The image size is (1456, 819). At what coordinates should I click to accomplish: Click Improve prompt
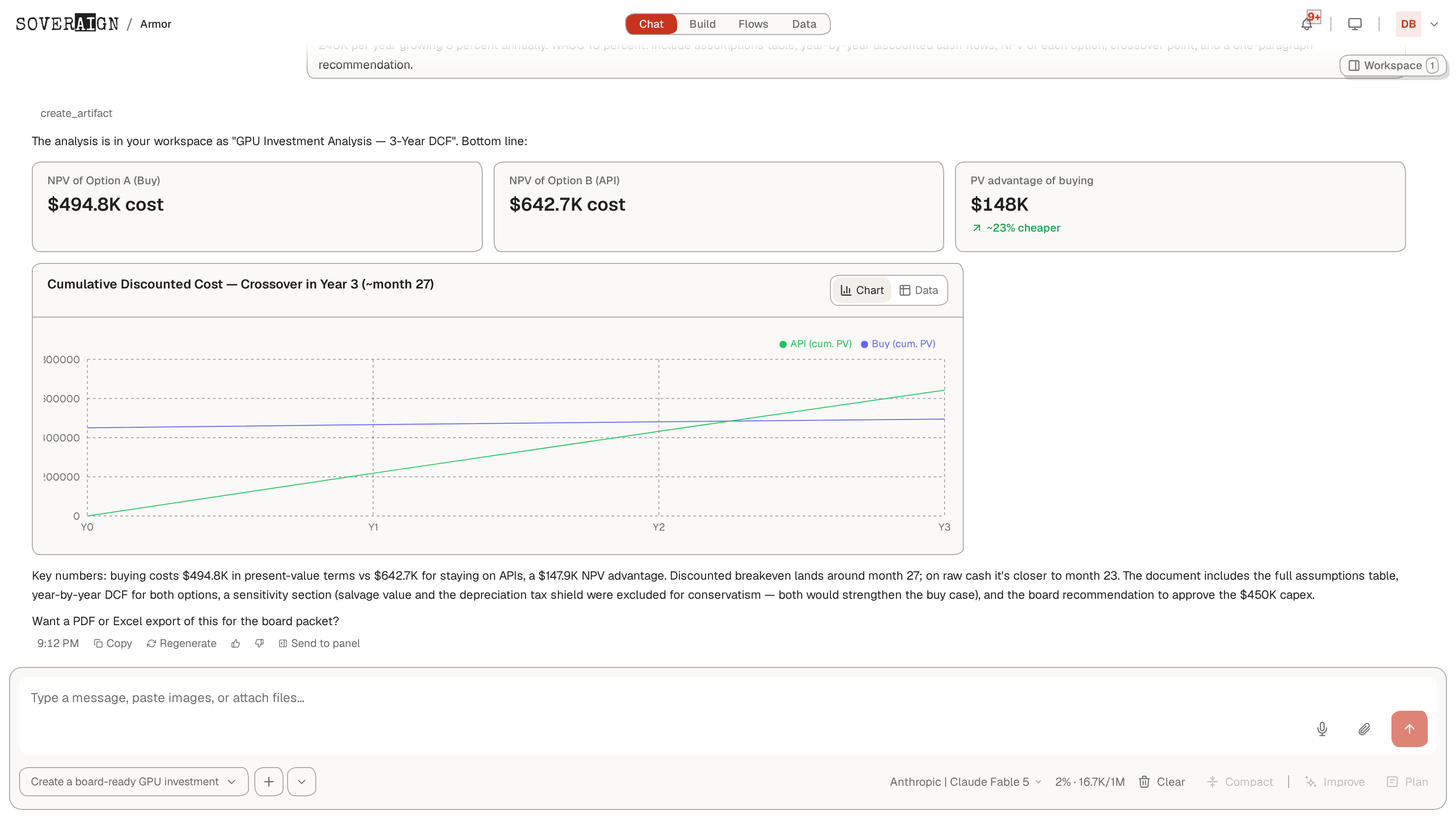pos(1335,782)
